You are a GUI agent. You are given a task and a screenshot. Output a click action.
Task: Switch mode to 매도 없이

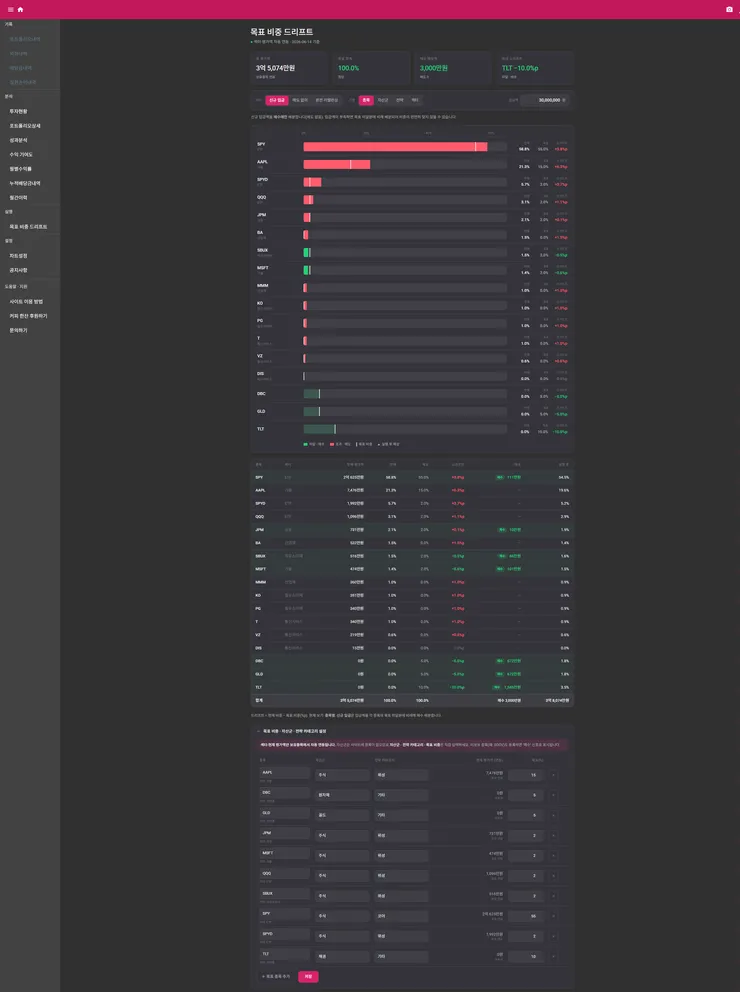click(300, 100)
